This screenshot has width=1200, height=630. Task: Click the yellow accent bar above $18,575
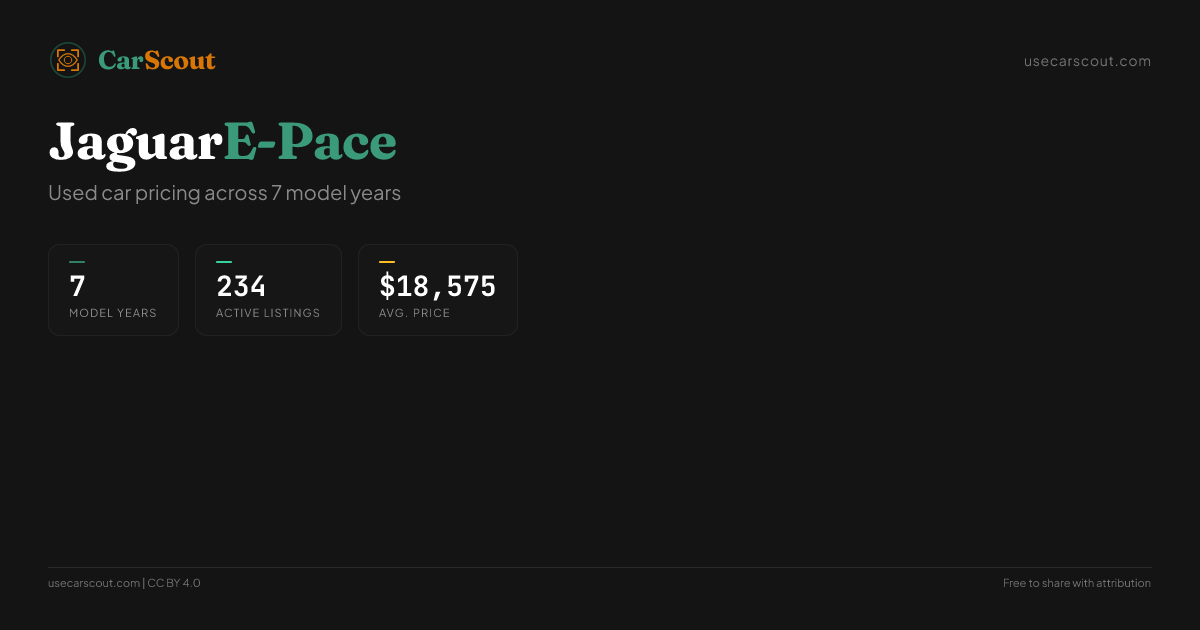(387, 262)
